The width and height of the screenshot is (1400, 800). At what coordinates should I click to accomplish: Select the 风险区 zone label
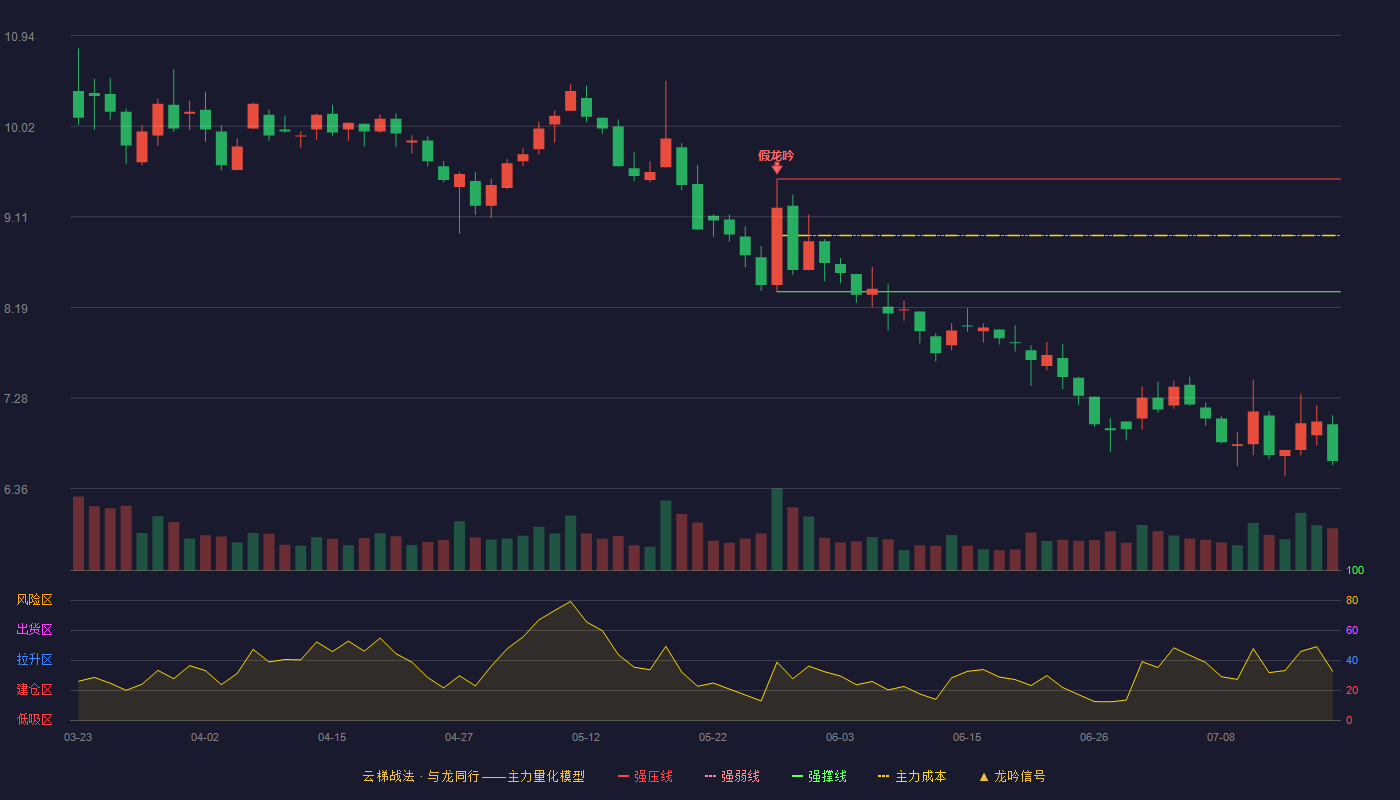click(x=34, y=600)
